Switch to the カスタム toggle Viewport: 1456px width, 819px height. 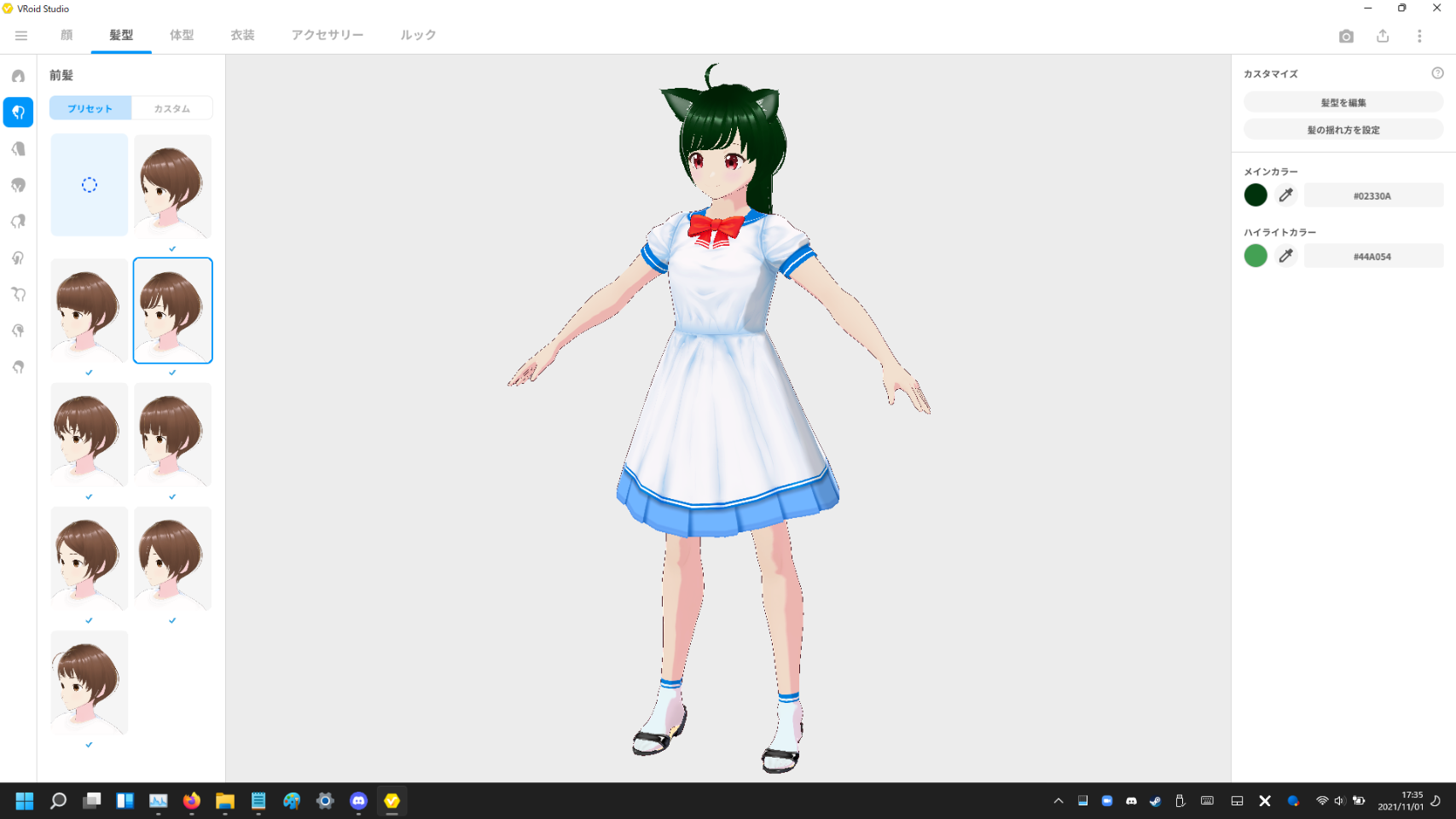coord(171,108)
